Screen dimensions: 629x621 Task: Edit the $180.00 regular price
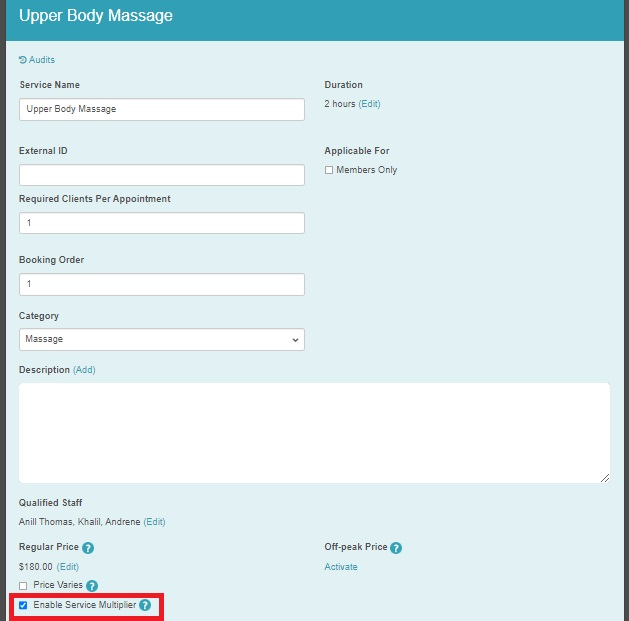pos(68,567)
